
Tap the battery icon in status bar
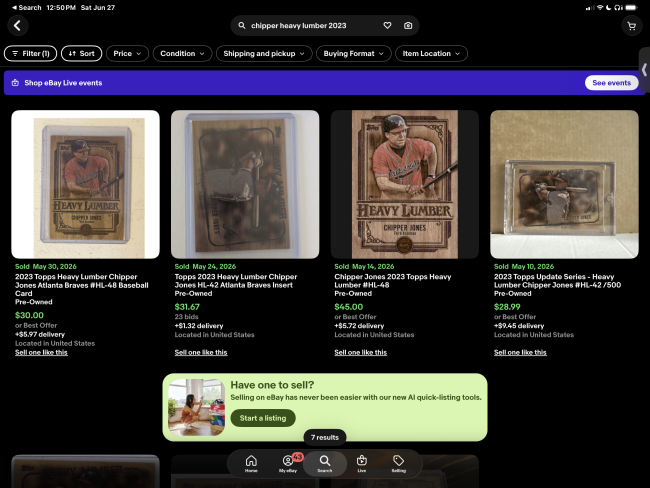coord(631,7)
